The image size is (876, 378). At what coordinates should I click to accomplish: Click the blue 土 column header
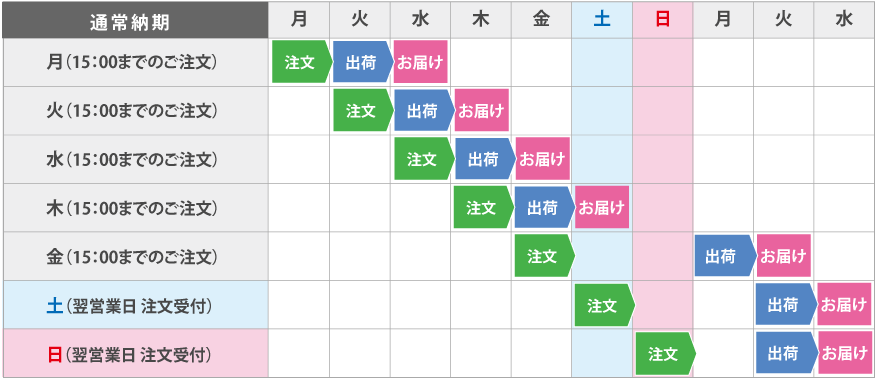click(x=602, y=21)
